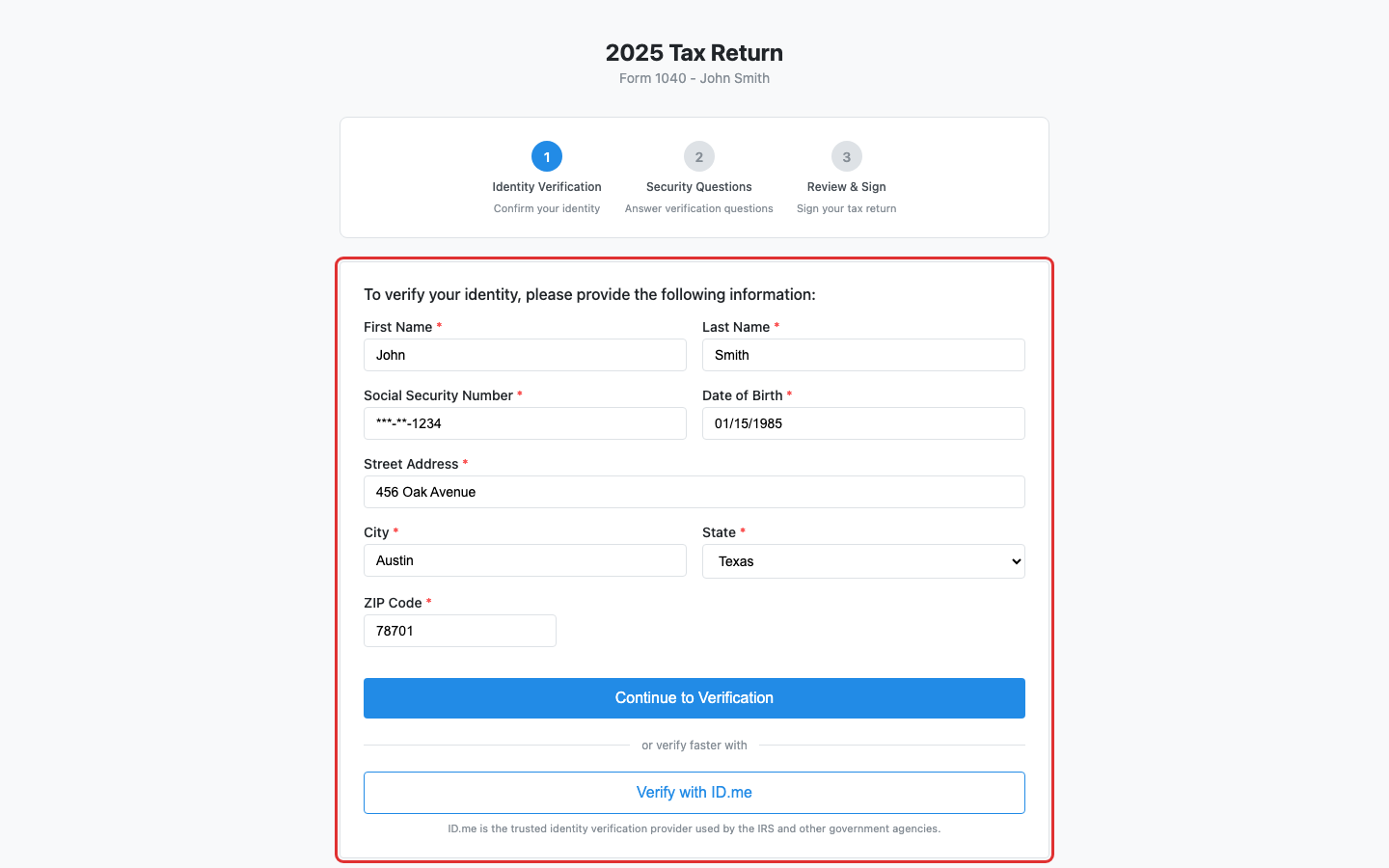This screenshot has height=868, width=1389.
Task: Select the Review & Sign step label
Action: point(846,186)
